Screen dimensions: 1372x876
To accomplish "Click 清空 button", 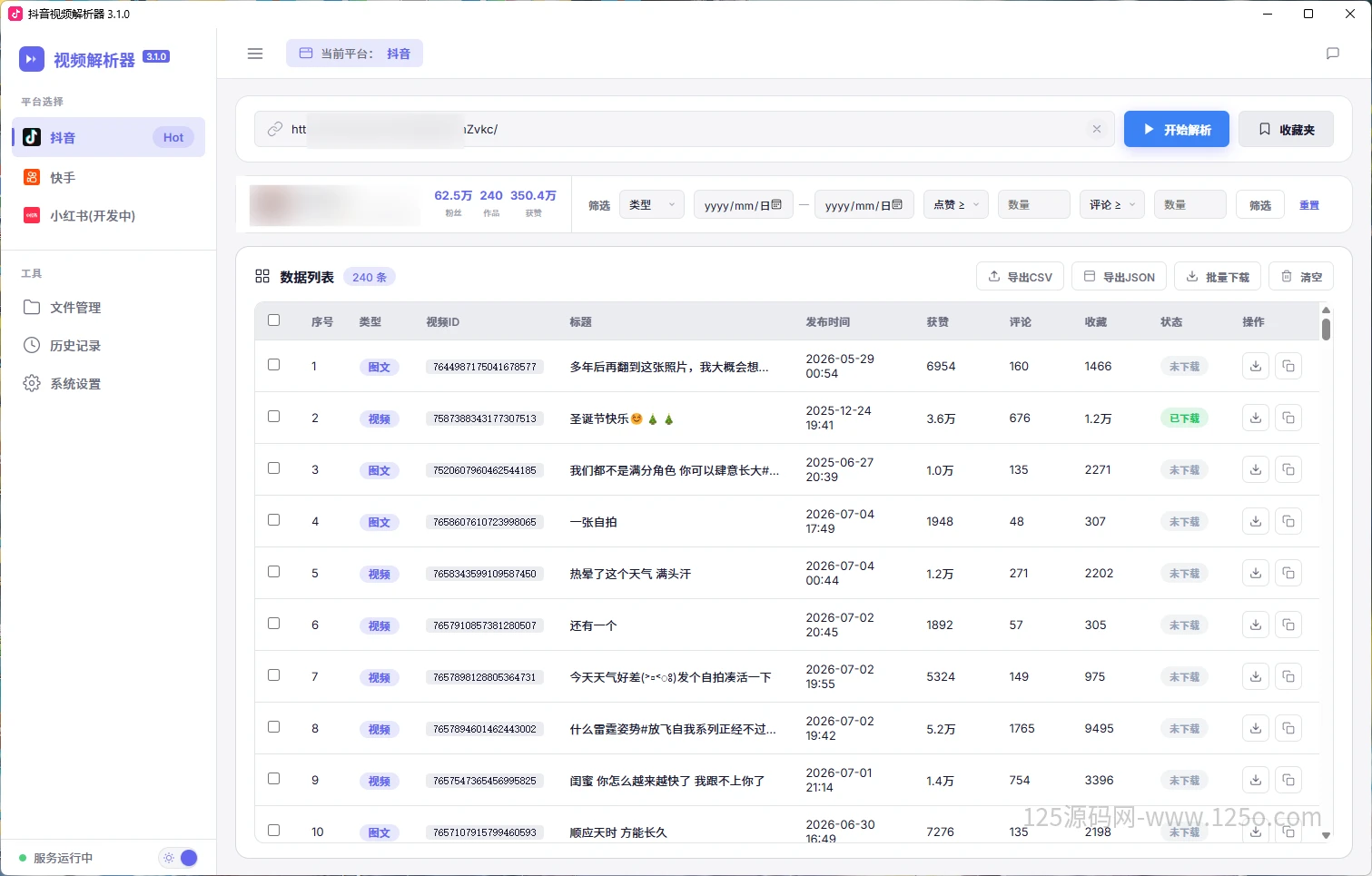I will coord(1301,277).
